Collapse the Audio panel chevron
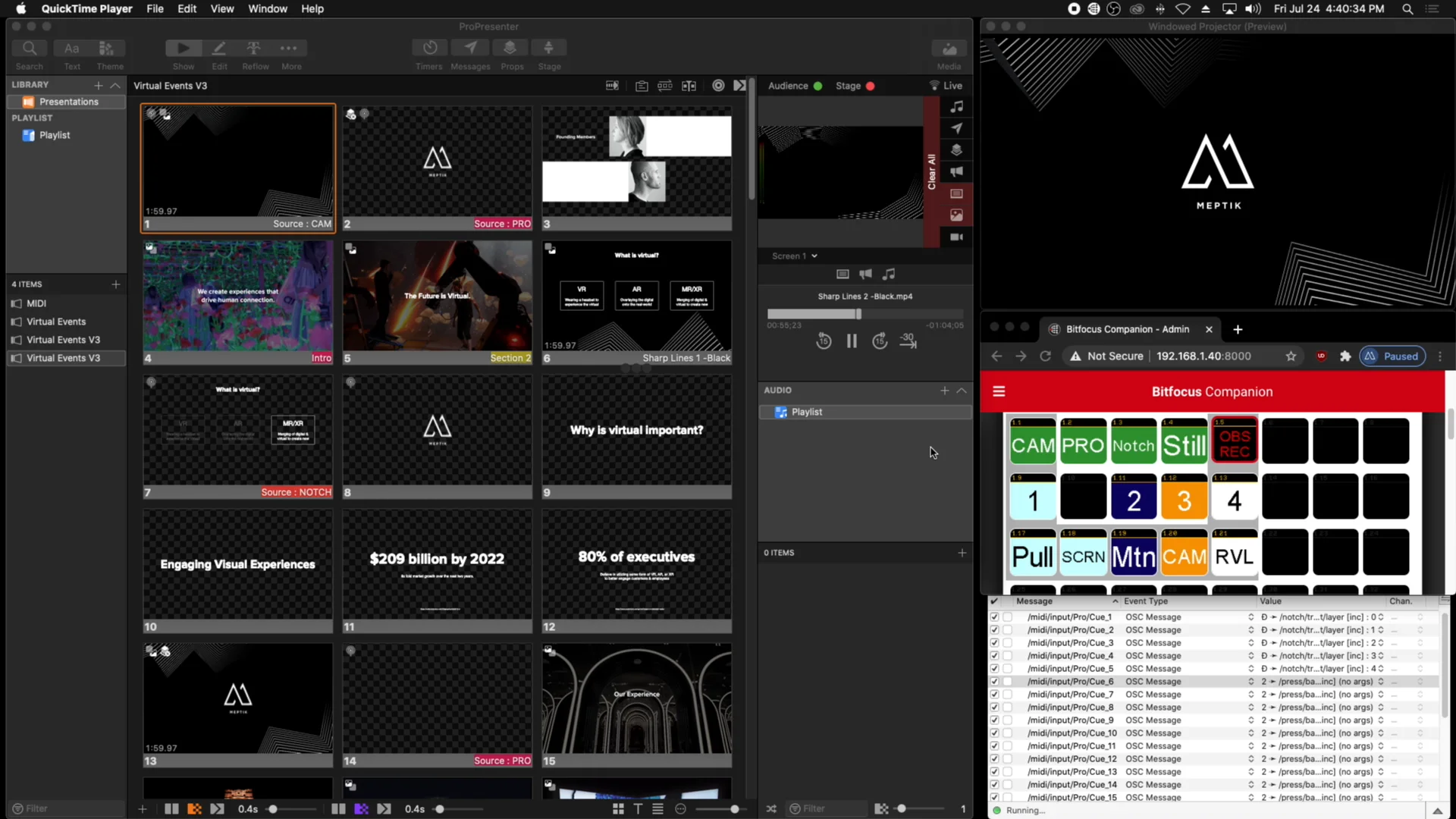Screen dimensions: 1456x819 tap(962, 391)
